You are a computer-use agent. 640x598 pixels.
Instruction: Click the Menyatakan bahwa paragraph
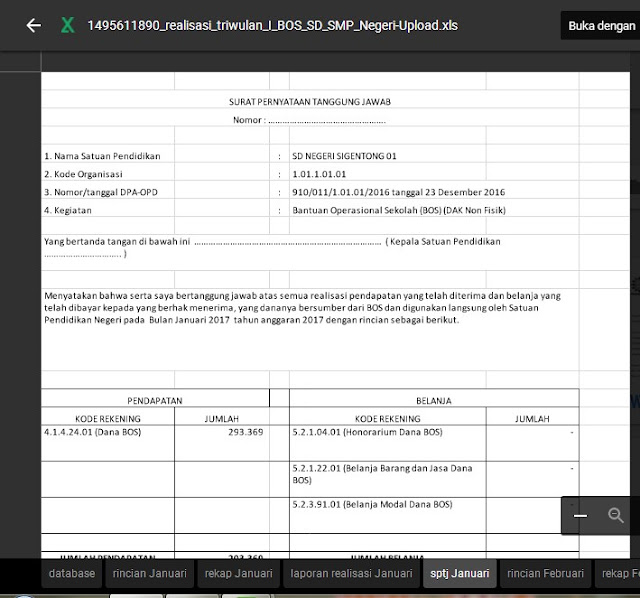tap(302, 308)
